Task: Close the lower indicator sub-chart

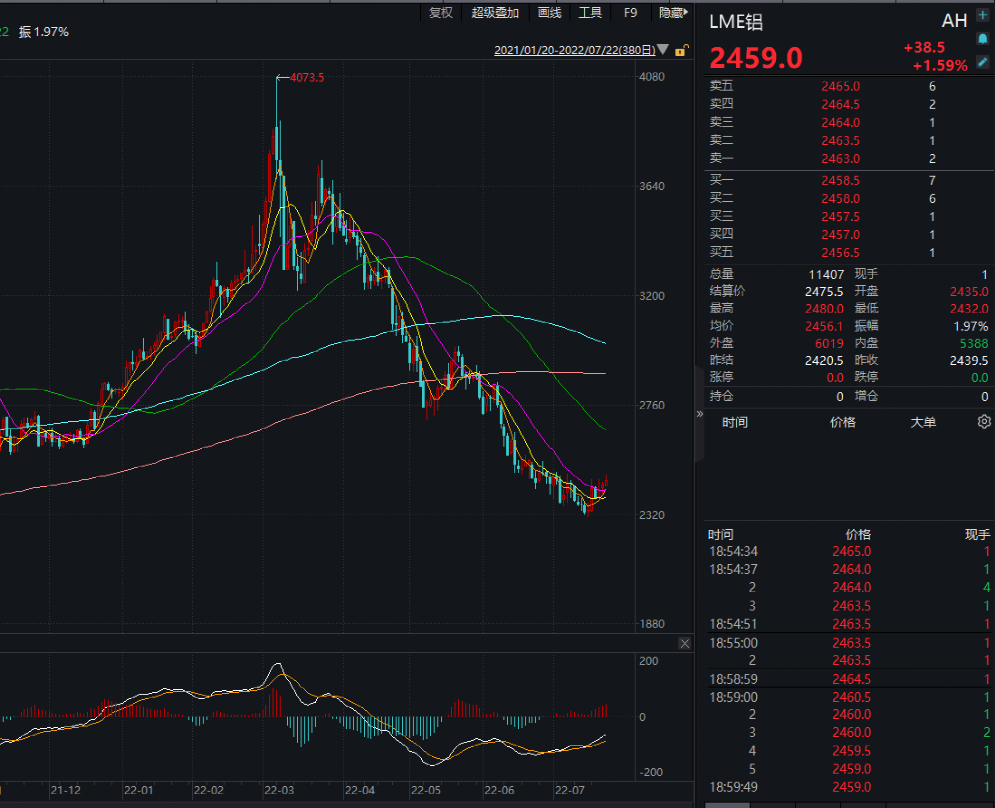Action: pos(685,643)
